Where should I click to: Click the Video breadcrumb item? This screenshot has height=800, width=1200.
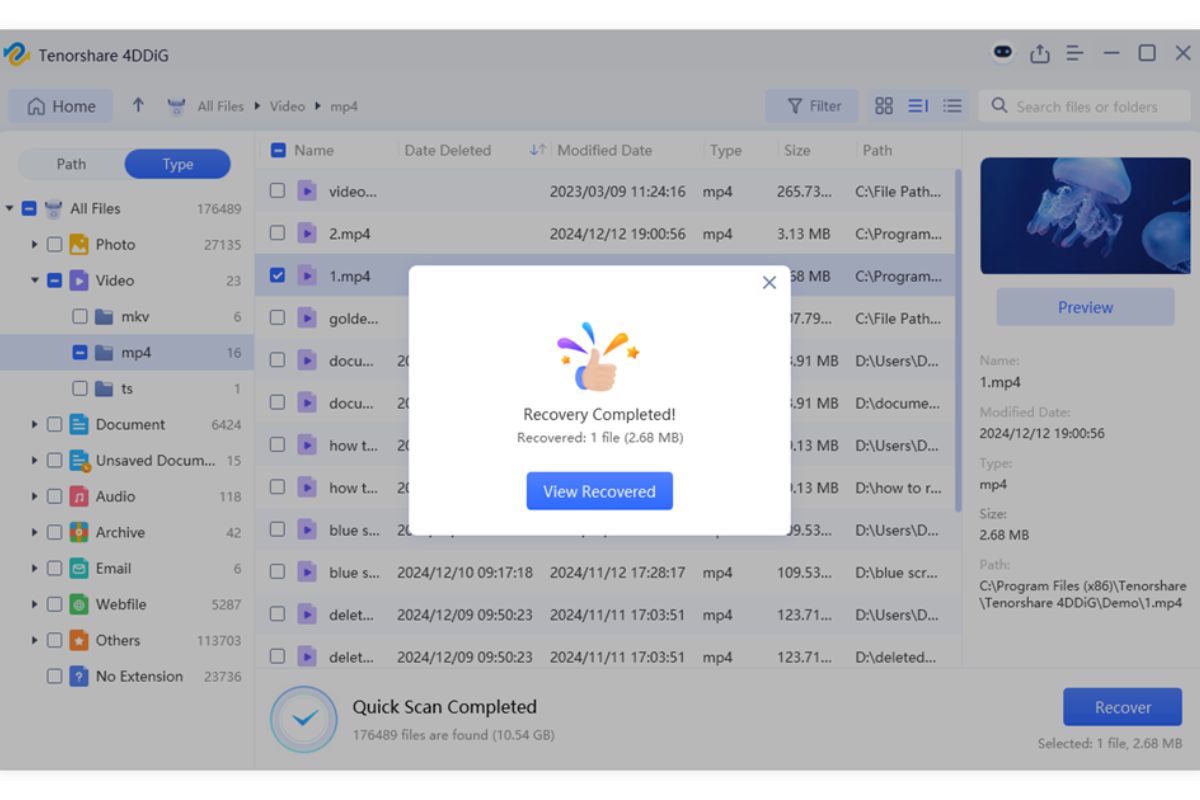pos(287,106)
